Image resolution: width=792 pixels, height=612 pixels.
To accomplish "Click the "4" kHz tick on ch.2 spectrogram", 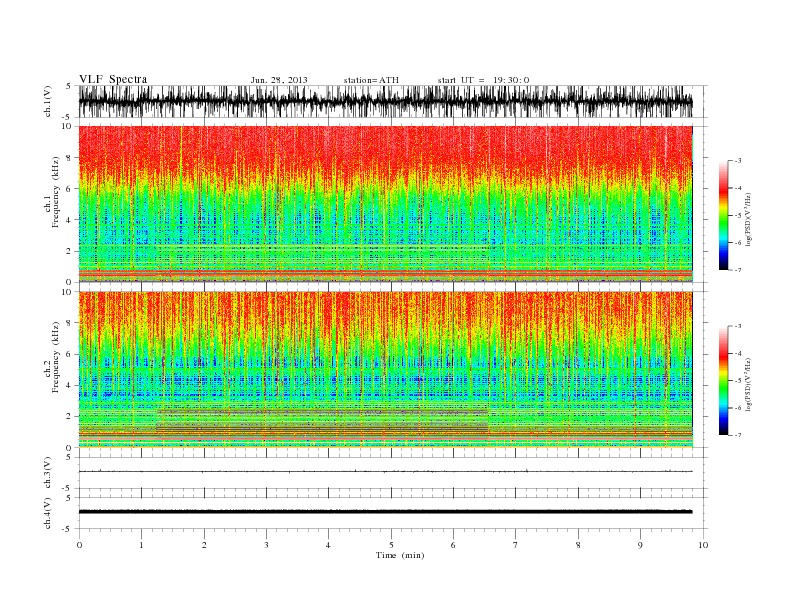I will pyautogui.click(x=70, y=386).
